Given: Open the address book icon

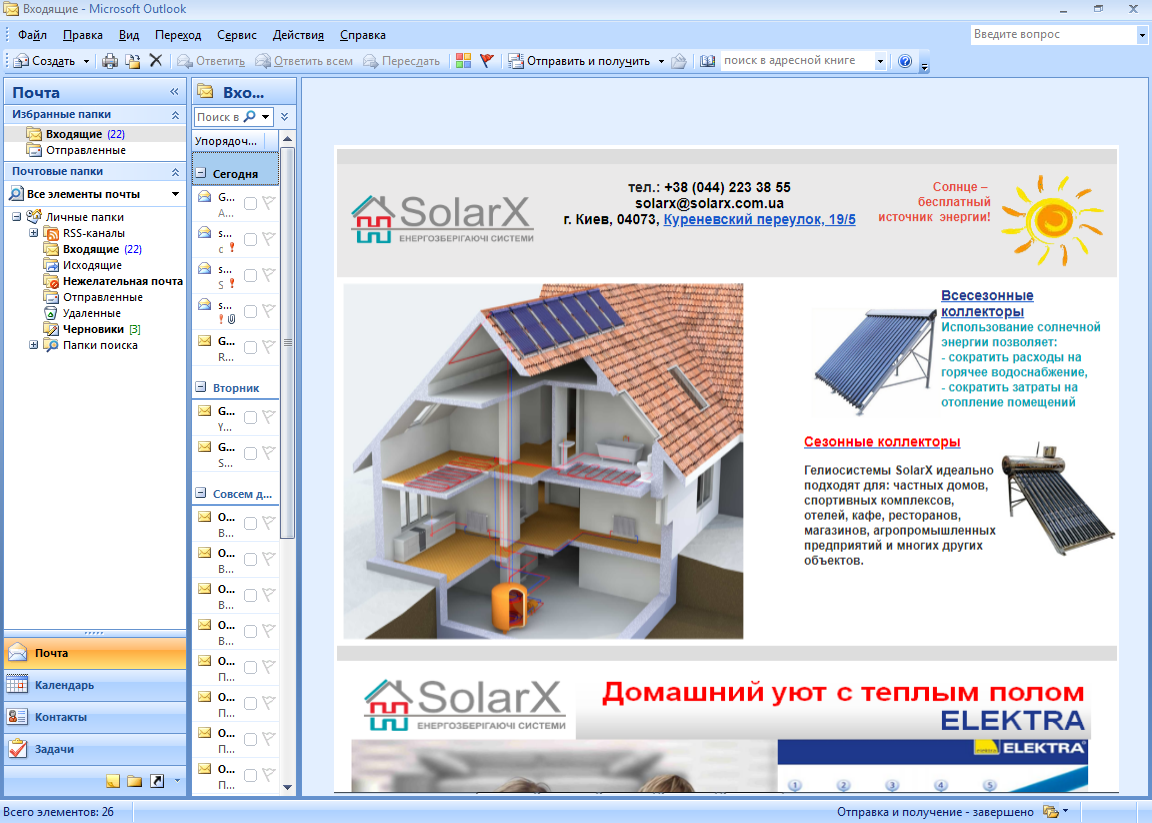Looking at the screenshot, I should coord(708,61).
